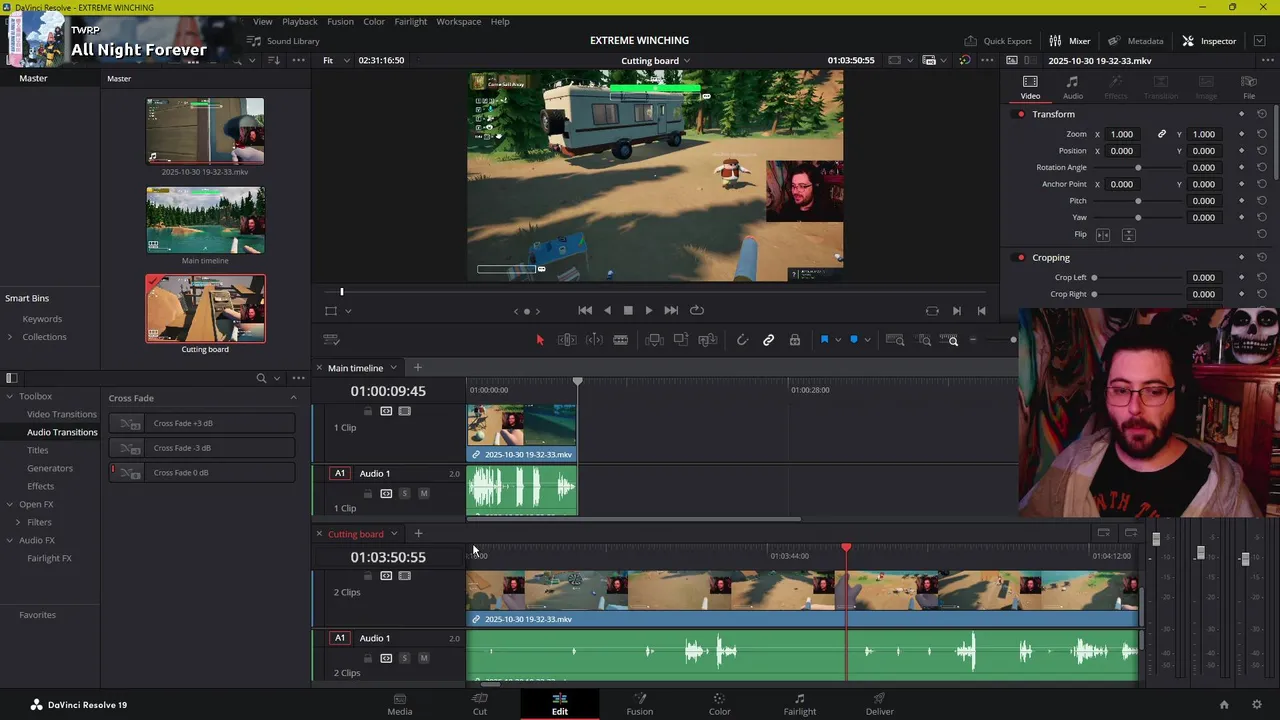Solo Audio 1 in Cutting board timeline

404,658
